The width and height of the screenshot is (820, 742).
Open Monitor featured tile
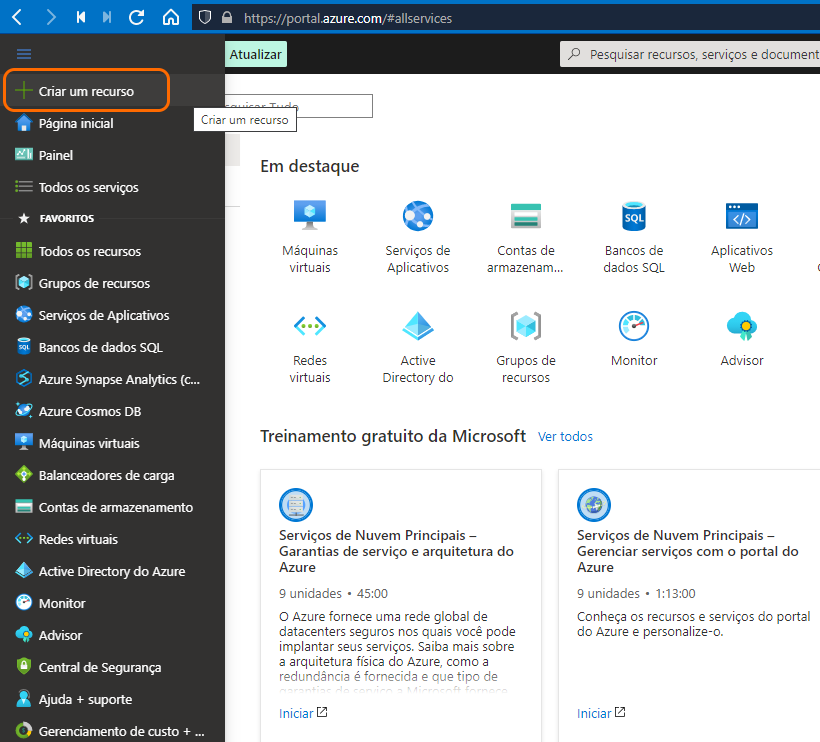(634, 339)
